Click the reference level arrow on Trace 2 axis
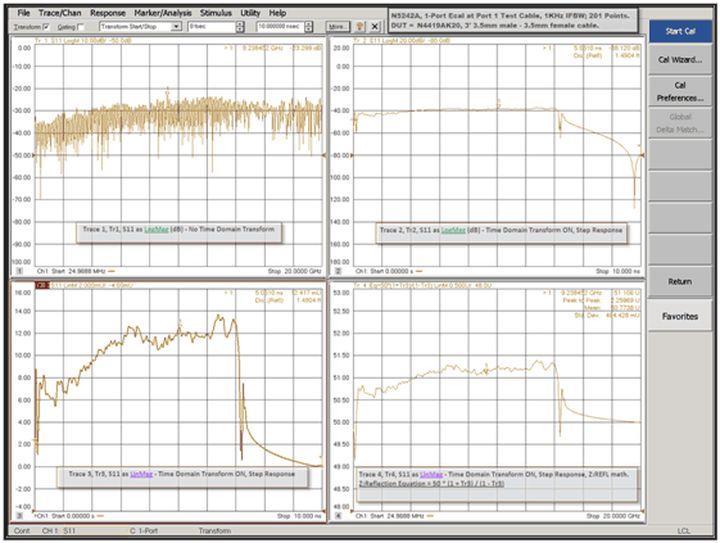 click(352, 156)
